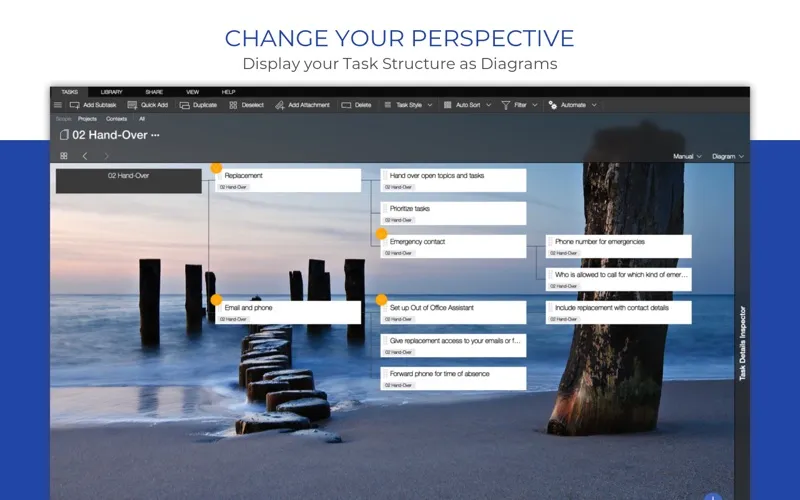Click the 'Hand over open topics and tasks' text
Viewport: 800px width, 500px height.
(437, 176)
